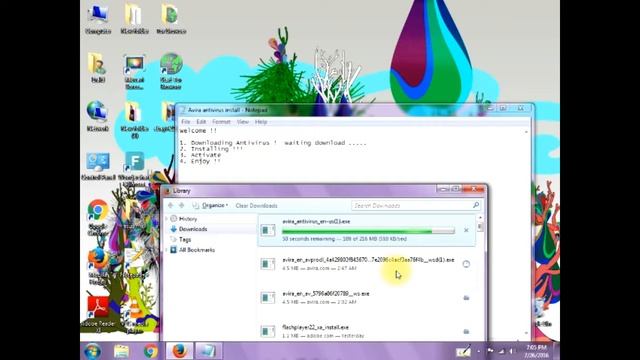Viewport: 640px width, 360px height.
Task: Expand the History tree node
Action: click(x=166, y=219)
